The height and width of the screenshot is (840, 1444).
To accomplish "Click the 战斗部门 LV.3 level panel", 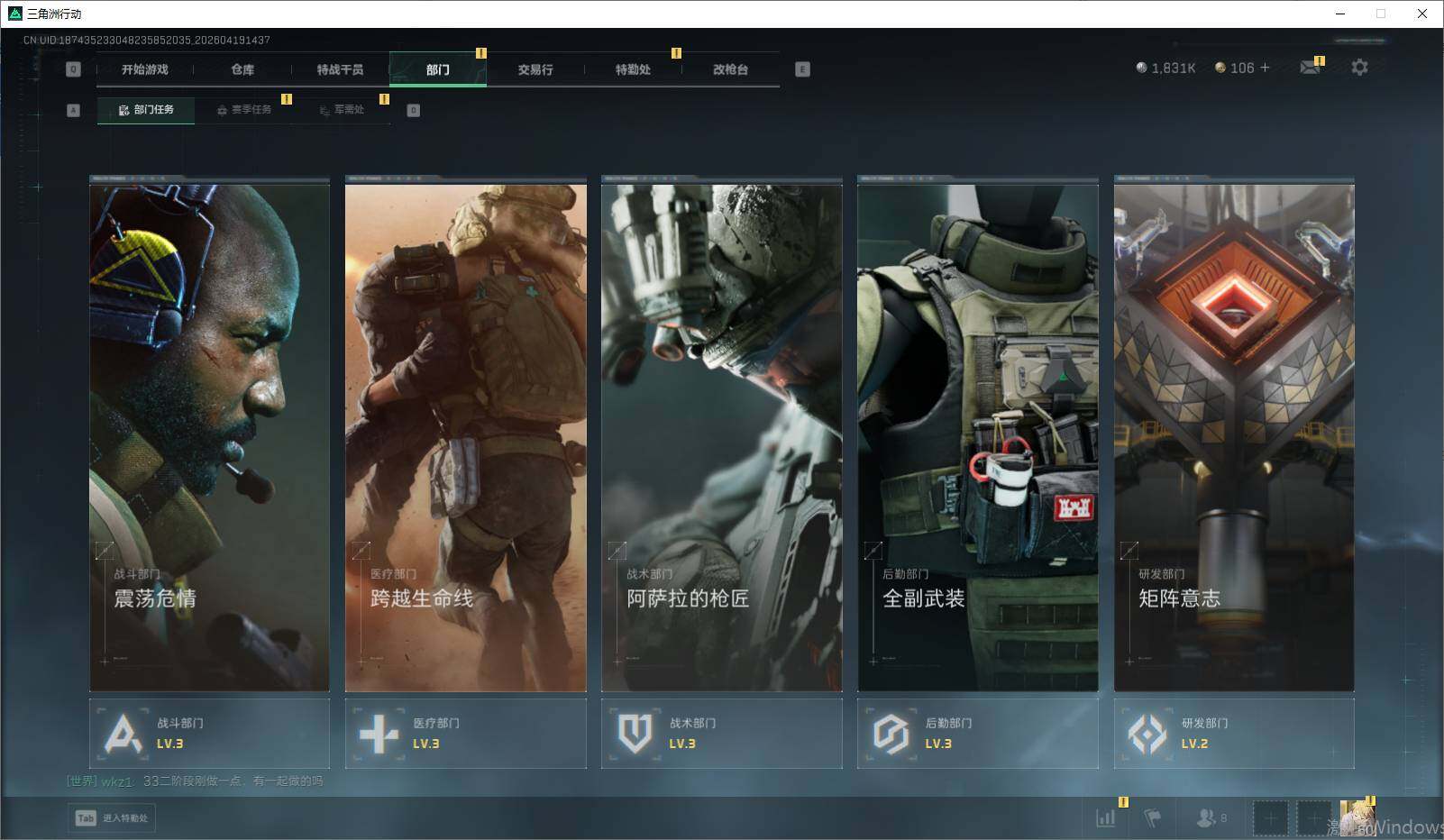I will coord(209,734).
